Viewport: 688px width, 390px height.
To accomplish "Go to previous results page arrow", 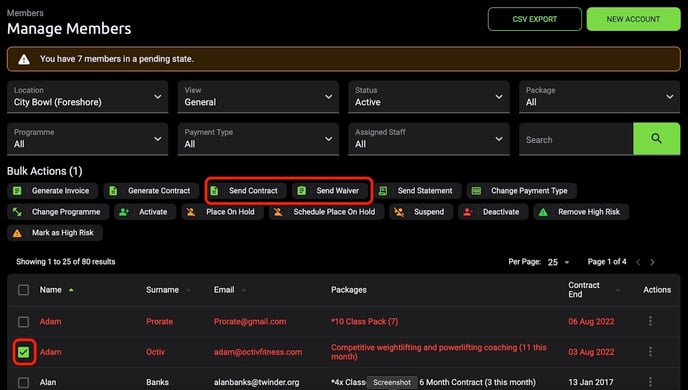I will pyautogui.click(x=638, y=262).
